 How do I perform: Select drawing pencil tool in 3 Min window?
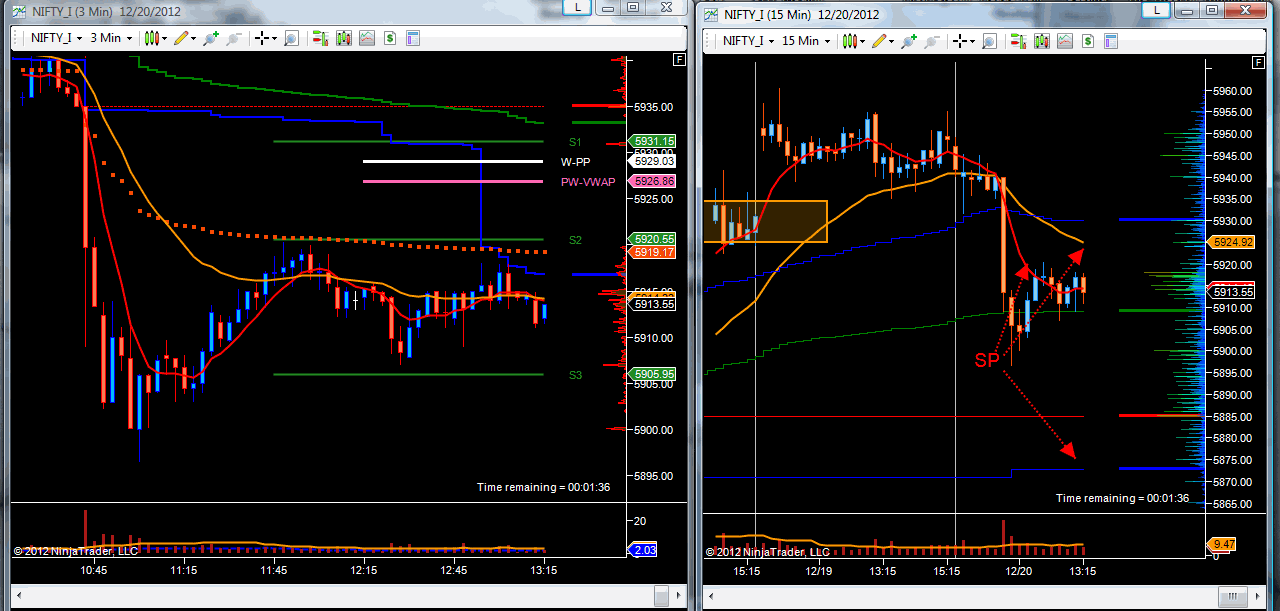point(181,38)
